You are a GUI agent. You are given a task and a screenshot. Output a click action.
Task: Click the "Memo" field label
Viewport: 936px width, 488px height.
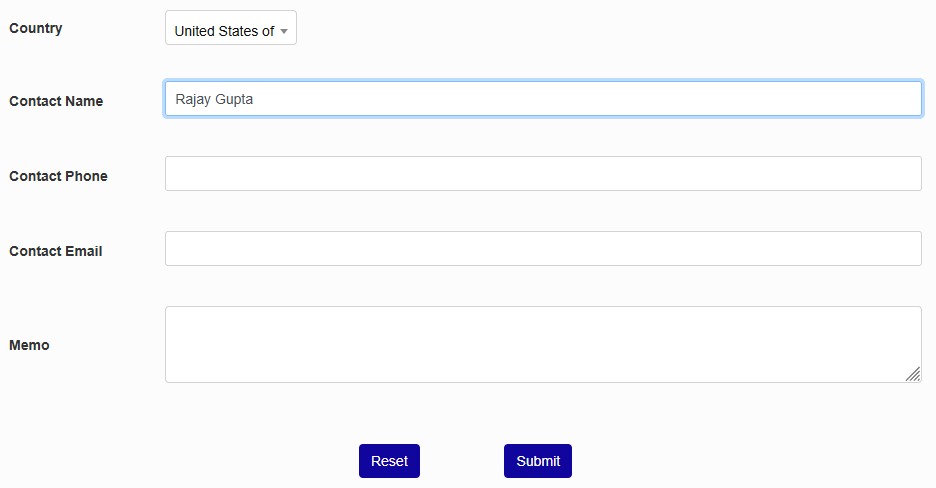pyautogui.click(x=29, y=345)
